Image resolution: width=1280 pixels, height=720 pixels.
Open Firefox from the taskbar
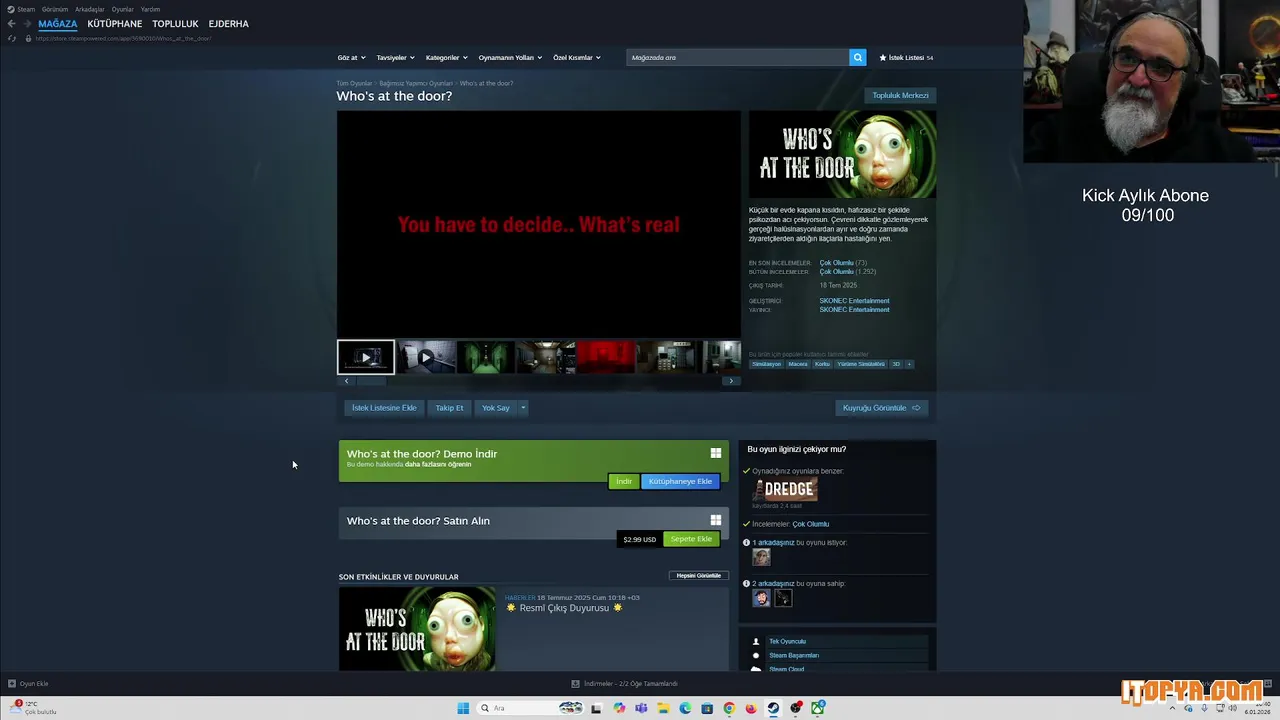click(x=751, y=708)
